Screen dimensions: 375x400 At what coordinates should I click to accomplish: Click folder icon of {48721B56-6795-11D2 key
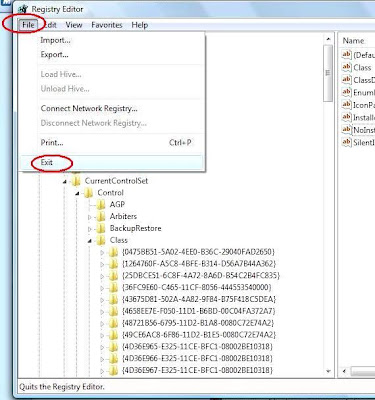[113, 323]
